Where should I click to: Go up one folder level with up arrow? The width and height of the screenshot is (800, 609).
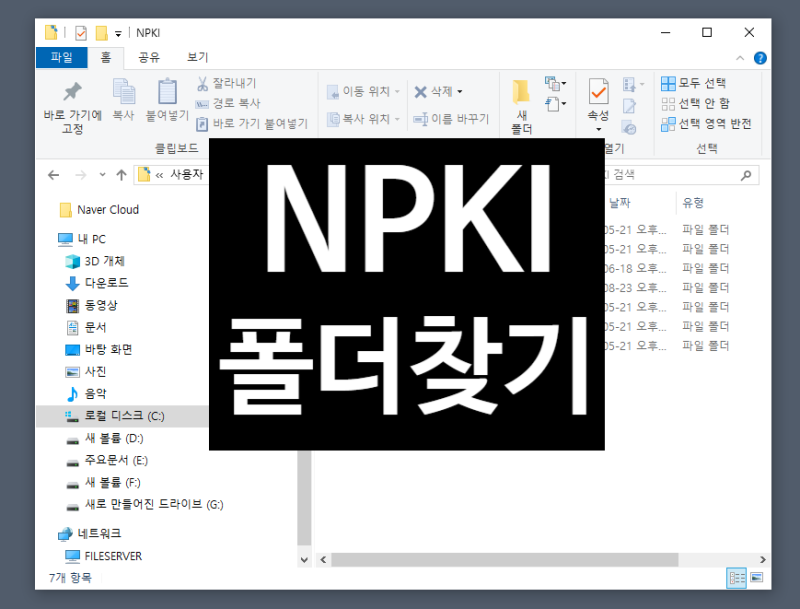tap(121, 175)
